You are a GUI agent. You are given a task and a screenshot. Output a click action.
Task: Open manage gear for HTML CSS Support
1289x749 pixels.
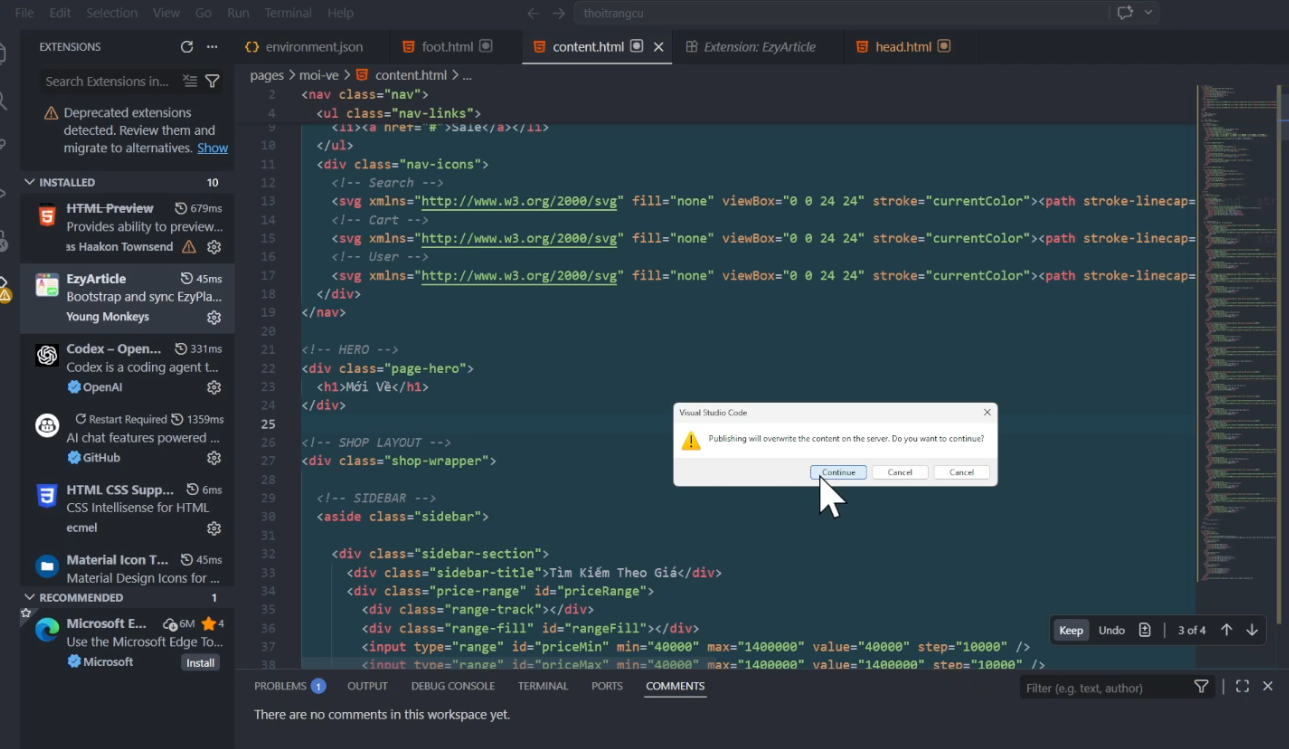tap(214, 528)
